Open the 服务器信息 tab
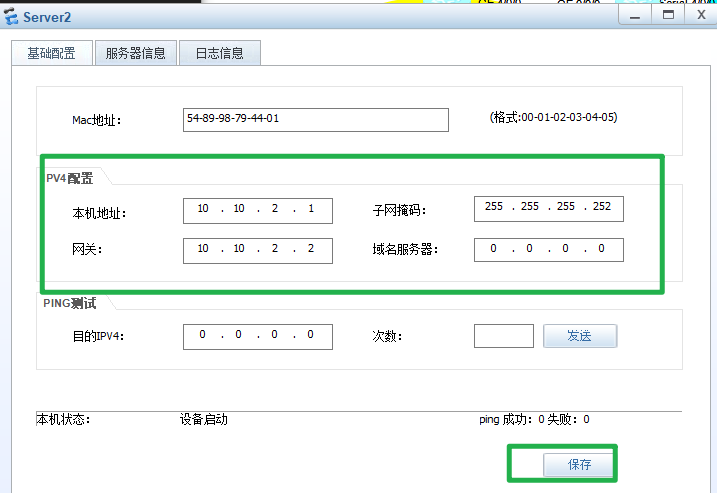The image size is (717, 493). [135, 54]
